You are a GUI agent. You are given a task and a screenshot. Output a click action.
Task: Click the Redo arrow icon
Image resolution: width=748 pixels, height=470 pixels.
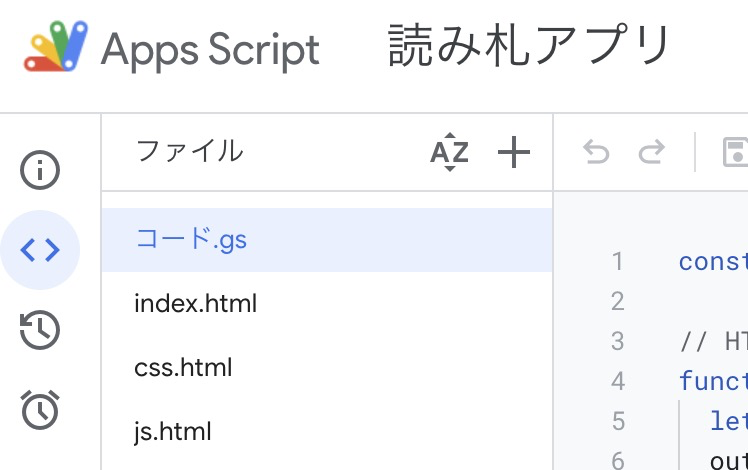click(x=652, y=152)
